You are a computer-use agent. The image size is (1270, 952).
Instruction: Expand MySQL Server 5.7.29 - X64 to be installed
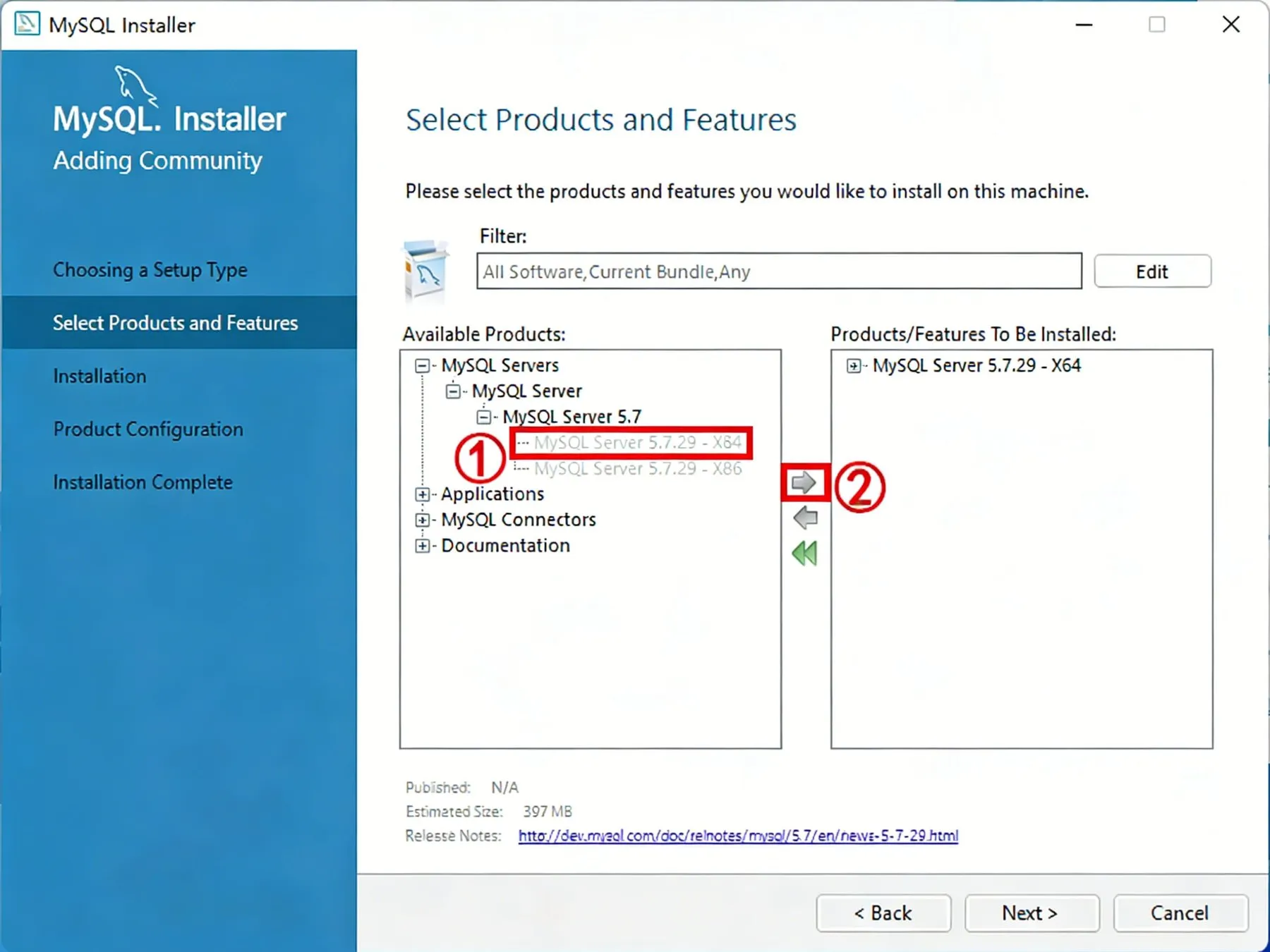pos(854,365)
